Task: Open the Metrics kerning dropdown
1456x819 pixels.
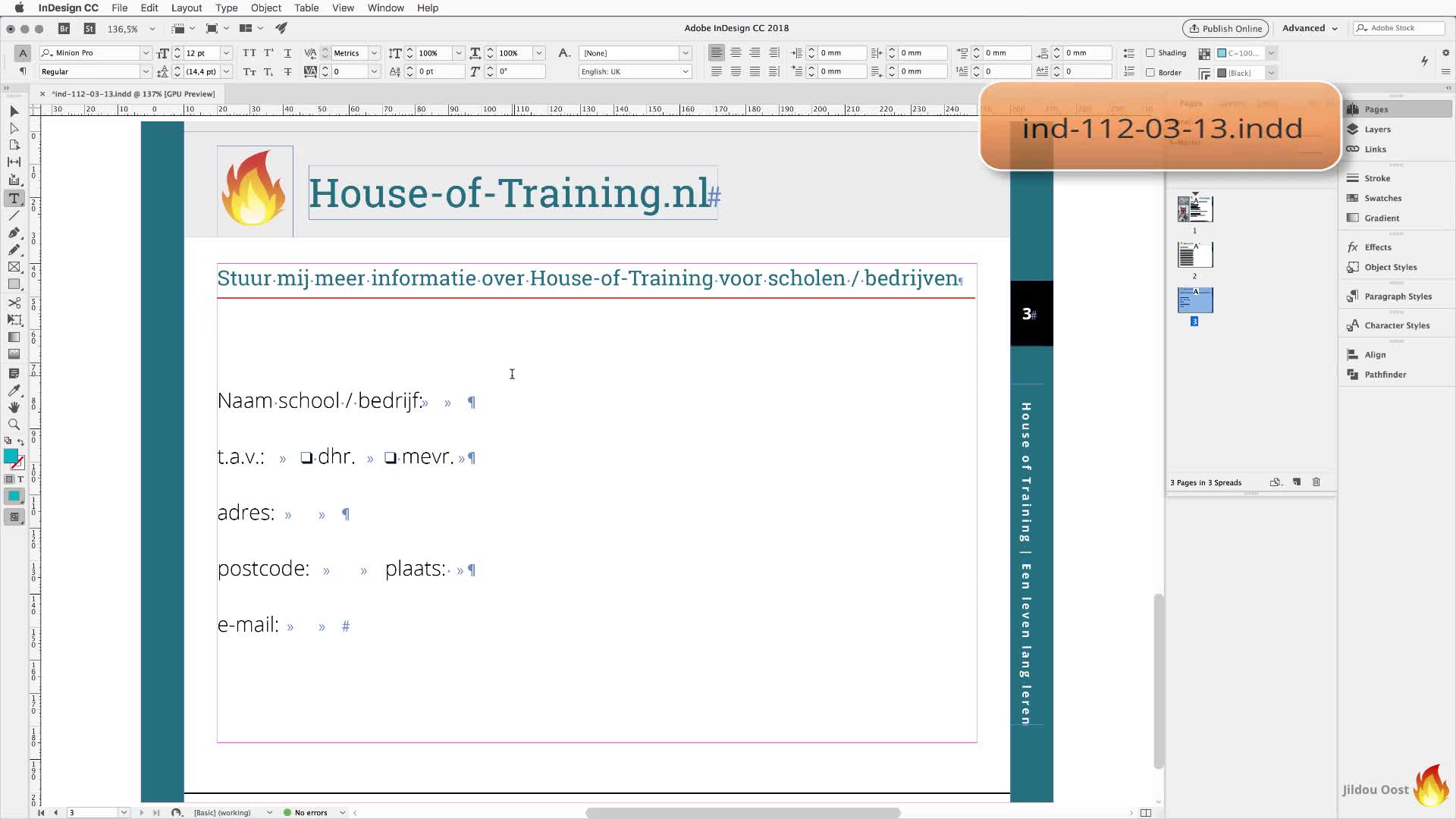Action: click(x=374, y=53)
